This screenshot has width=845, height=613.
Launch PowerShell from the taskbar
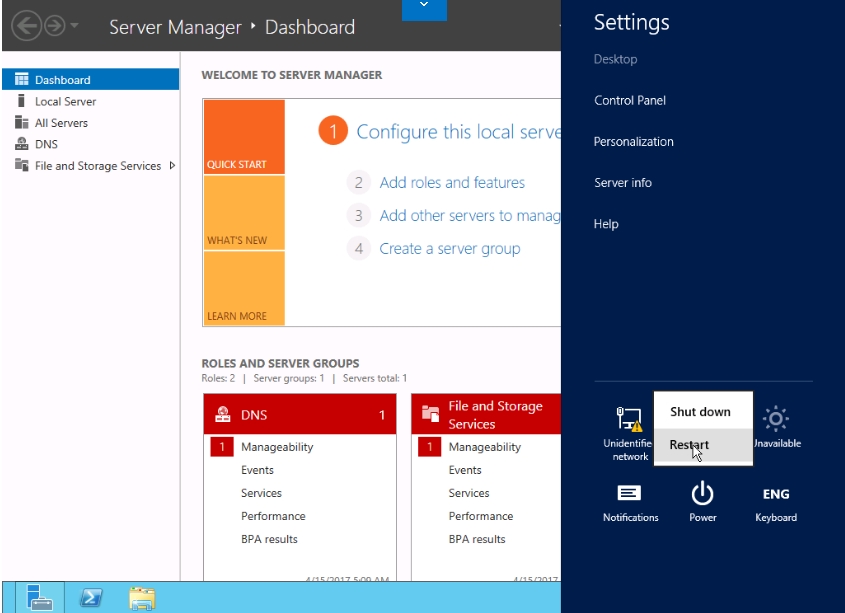click(91, 597)
